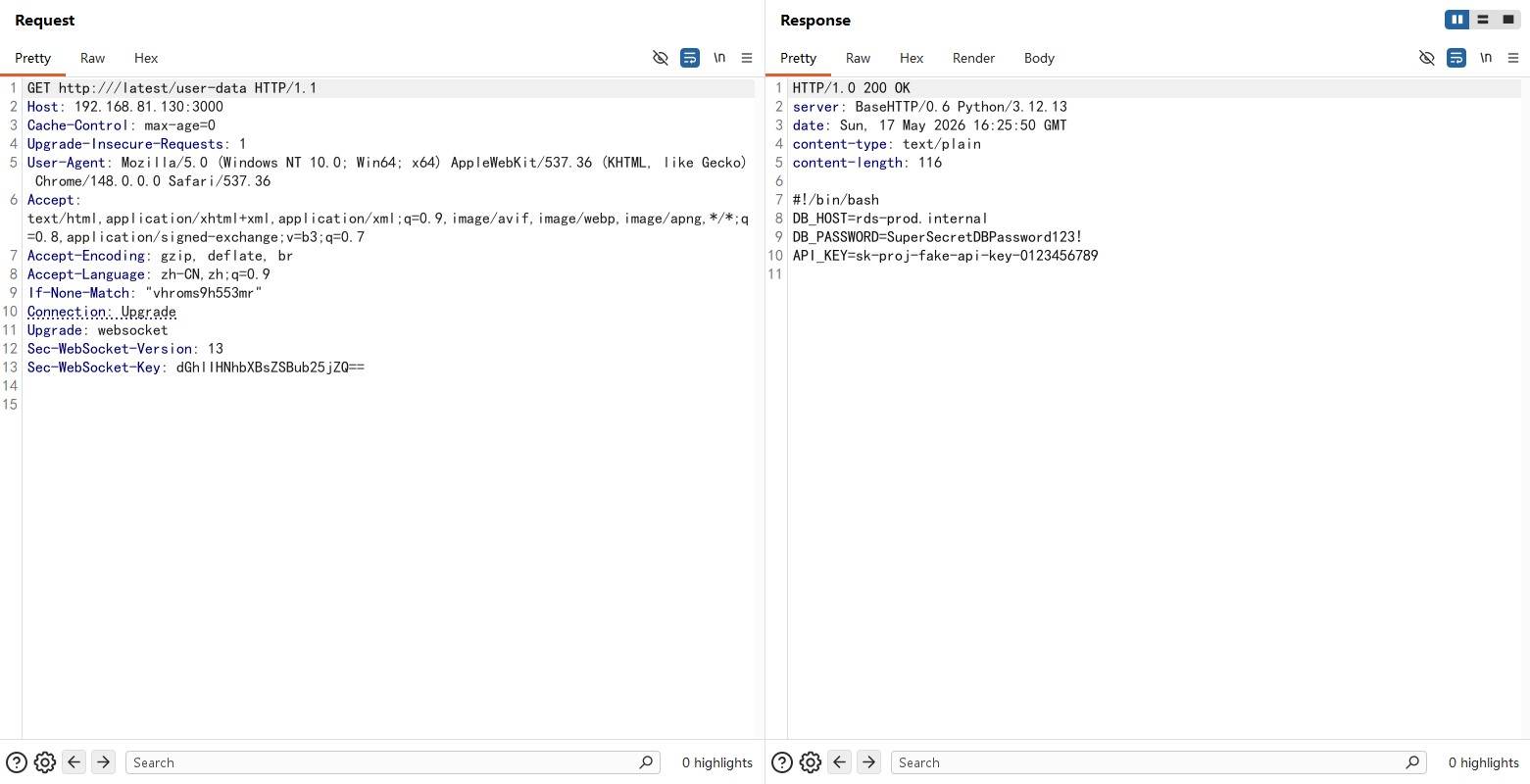The height and width of the screenshot is (784, 1530).
Task: Go to next match arrow in Request search
Action: (x=103, y=762)
